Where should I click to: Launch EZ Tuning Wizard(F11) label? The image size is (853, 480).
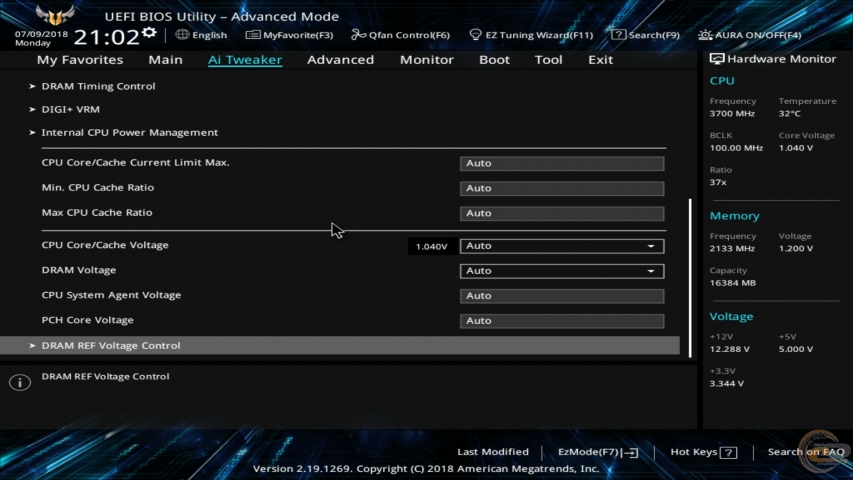(x=539, y=35)
